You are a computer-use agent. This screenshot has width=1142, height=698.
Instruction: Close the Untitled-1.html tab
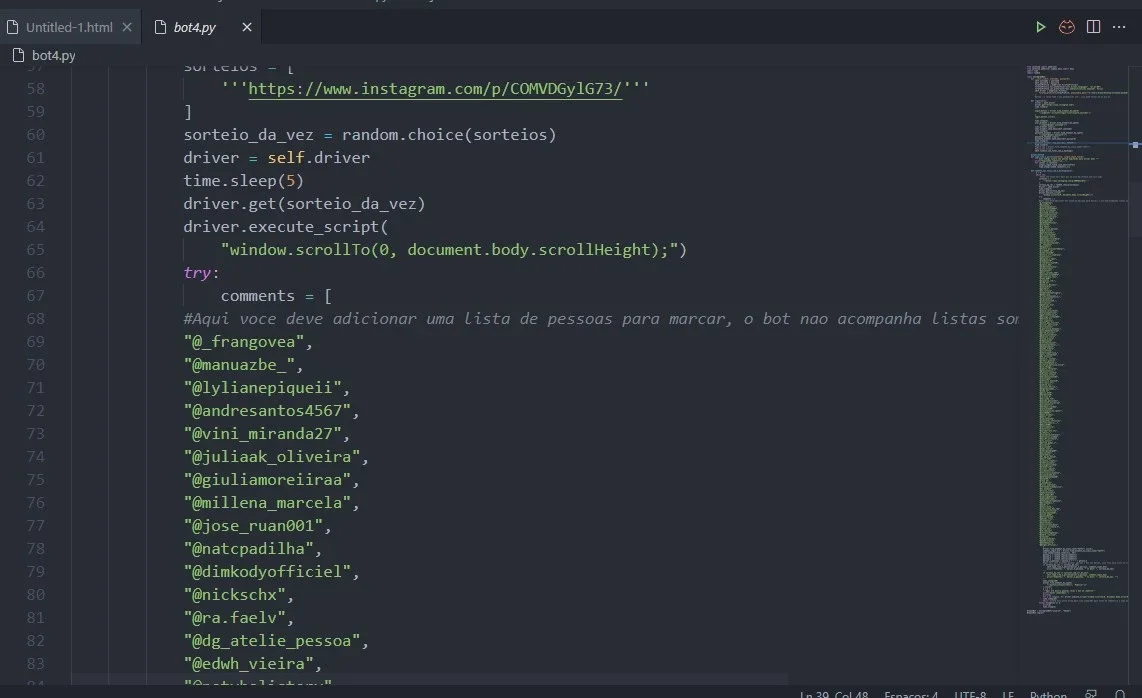(127, 27)
